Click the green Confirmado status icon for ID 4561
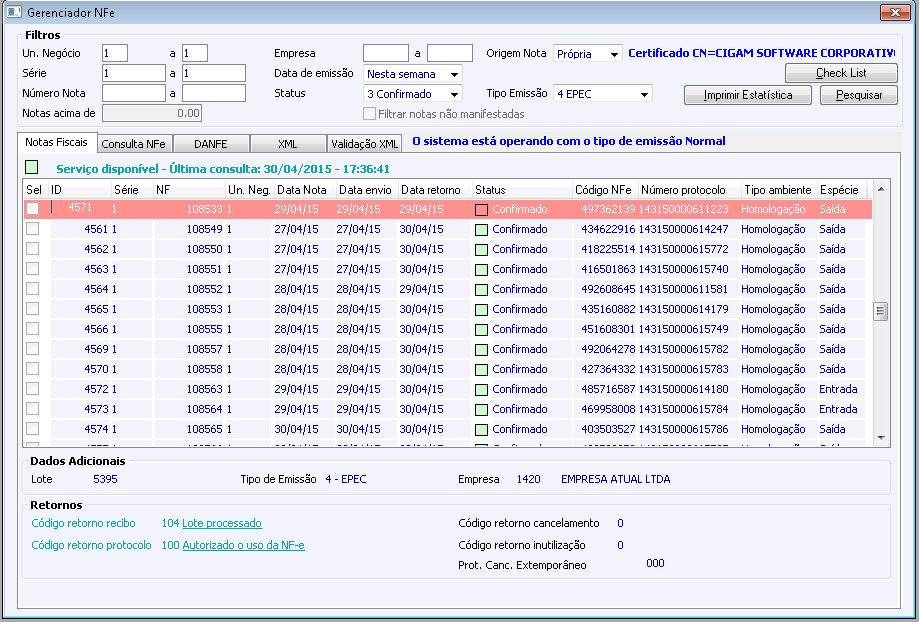Screen dimensions: 919x622 [x=482, y=230]
